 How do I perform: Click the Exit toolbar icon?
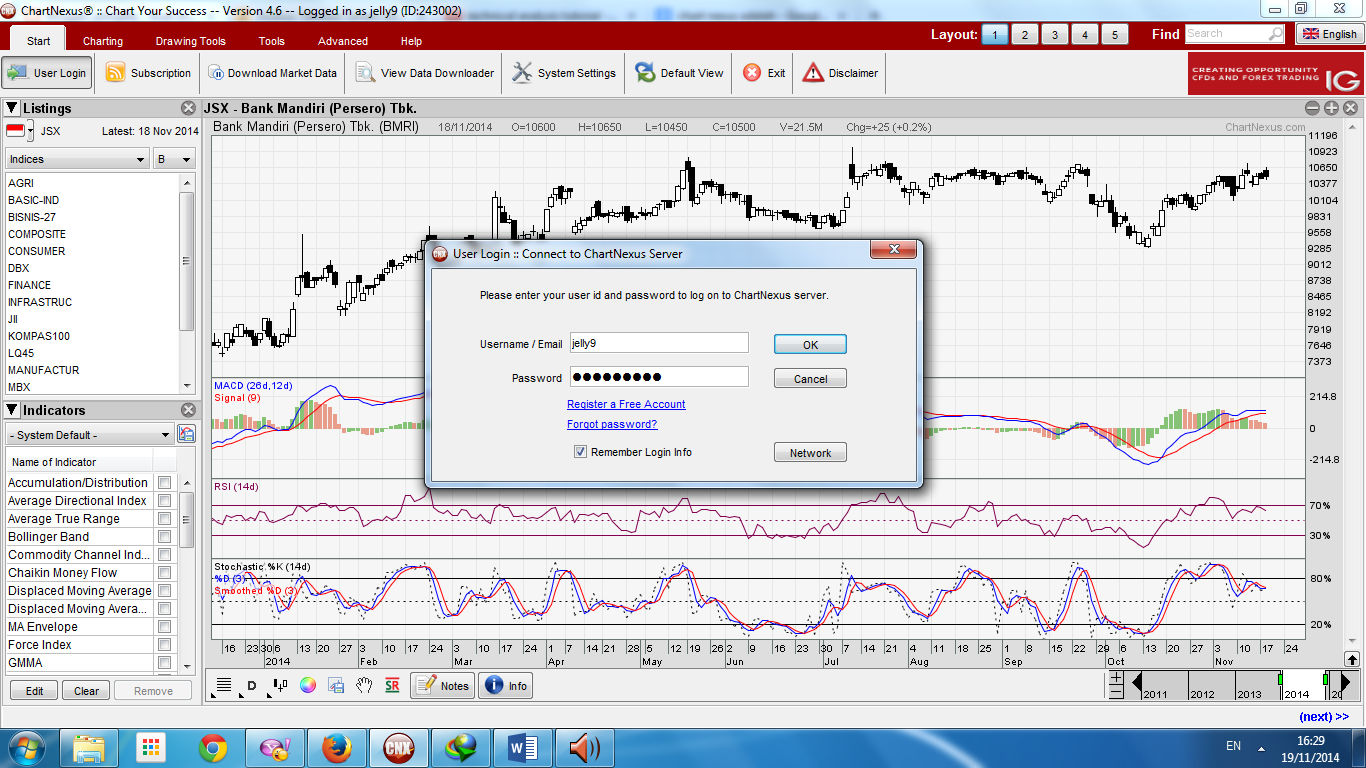(752, 73)
